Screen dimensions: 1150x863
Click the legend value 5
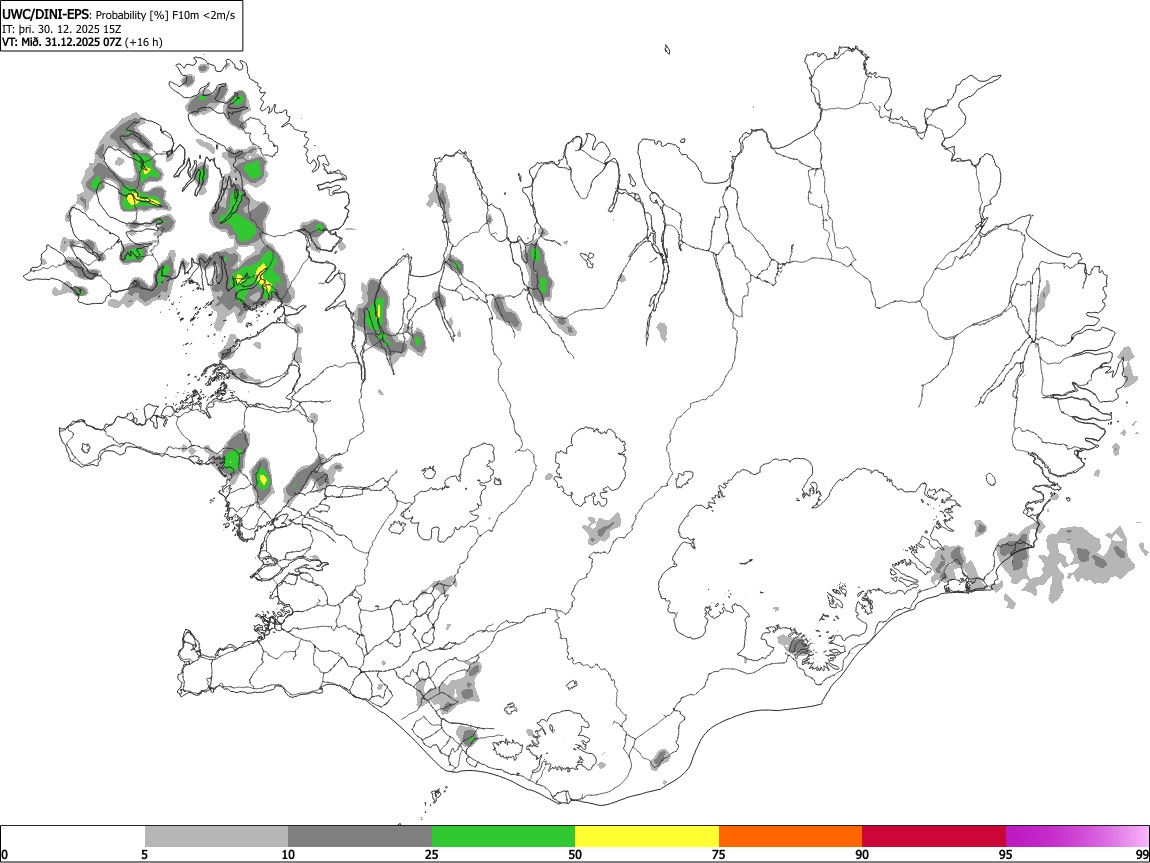pos(144,854)
